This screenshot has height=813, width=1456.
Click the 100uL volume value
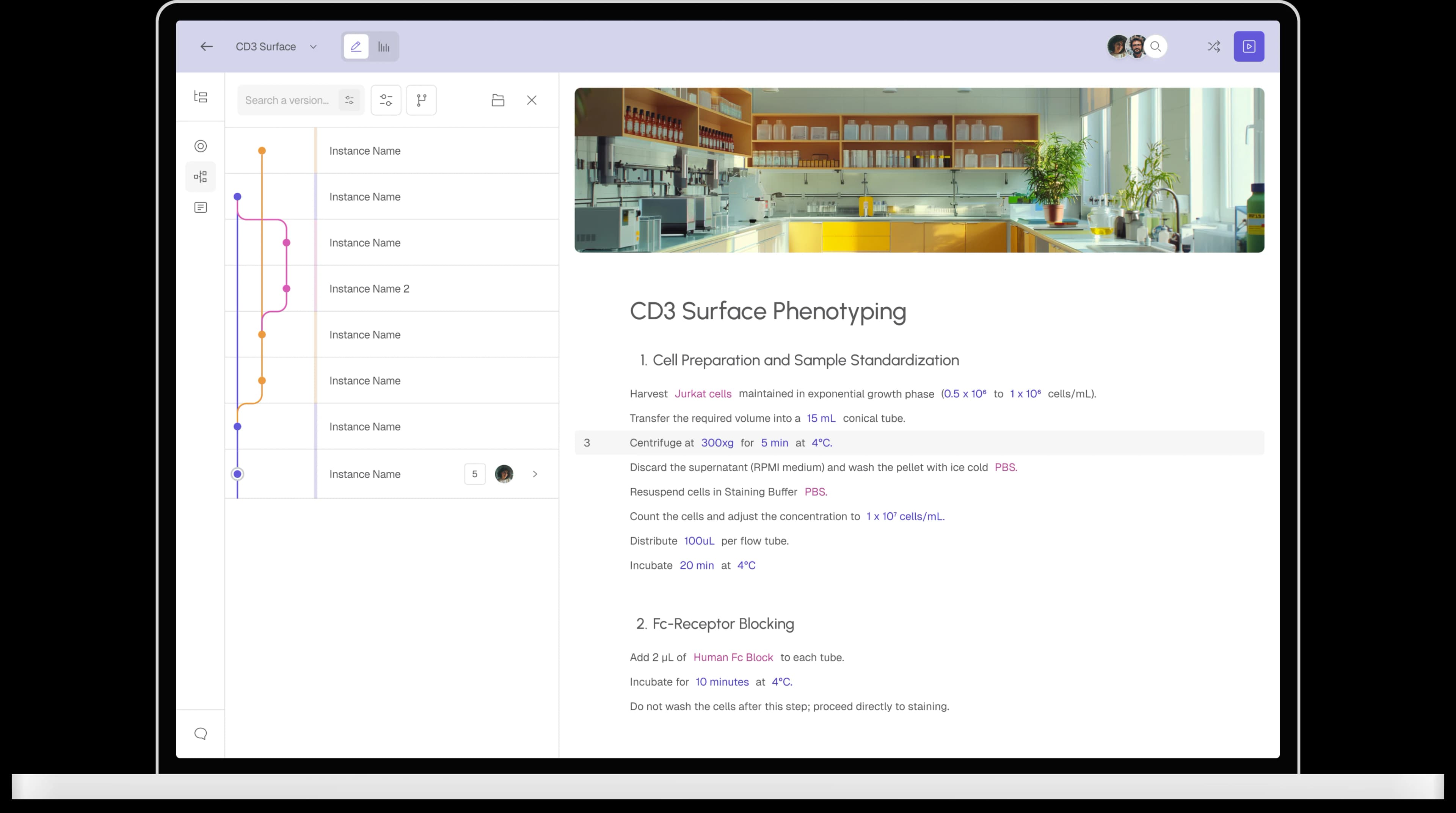699,540
